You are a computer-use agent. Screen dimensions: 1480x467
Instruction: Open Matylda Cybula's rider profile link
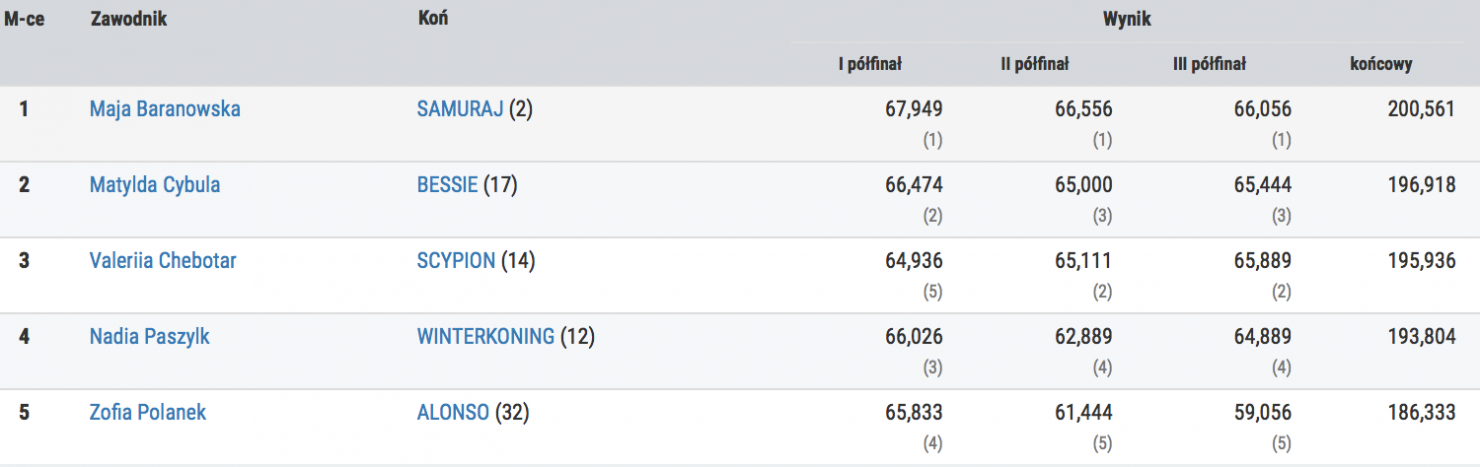(155, 185)
